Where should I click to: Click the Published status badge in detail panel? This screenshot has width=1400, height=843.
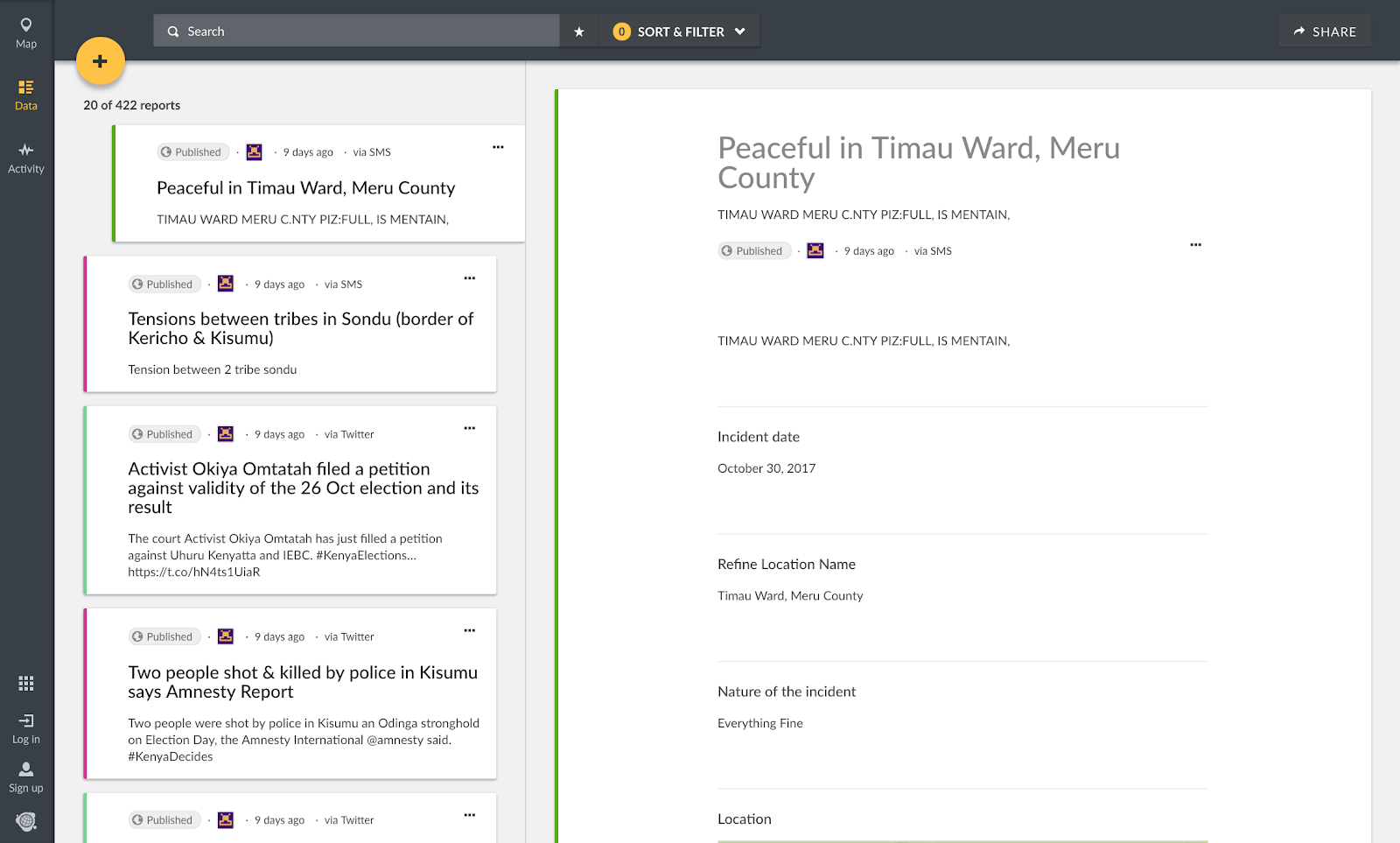(753, 251)
